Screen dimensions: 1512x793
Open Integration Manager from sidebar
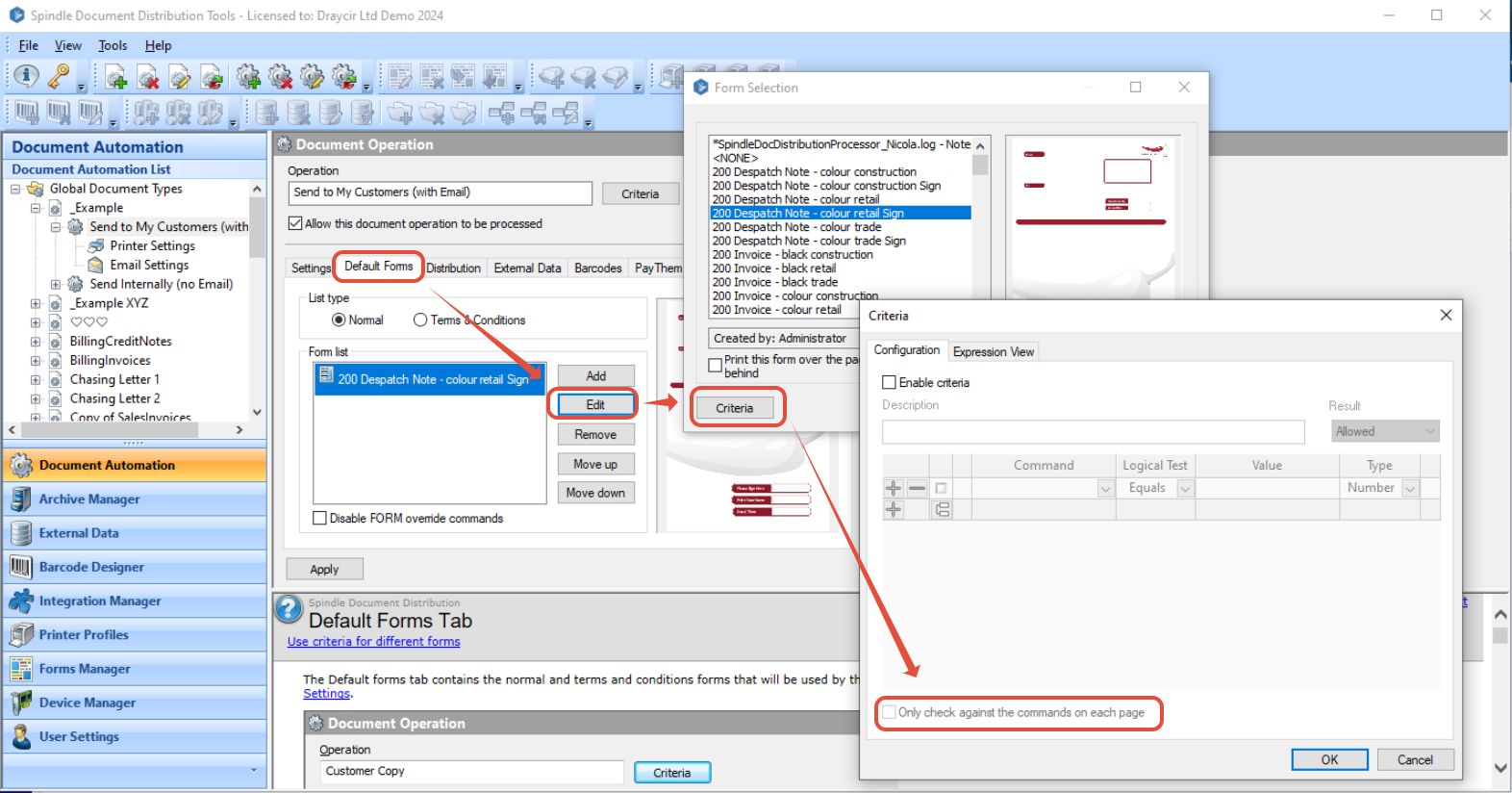pos(135,601)
